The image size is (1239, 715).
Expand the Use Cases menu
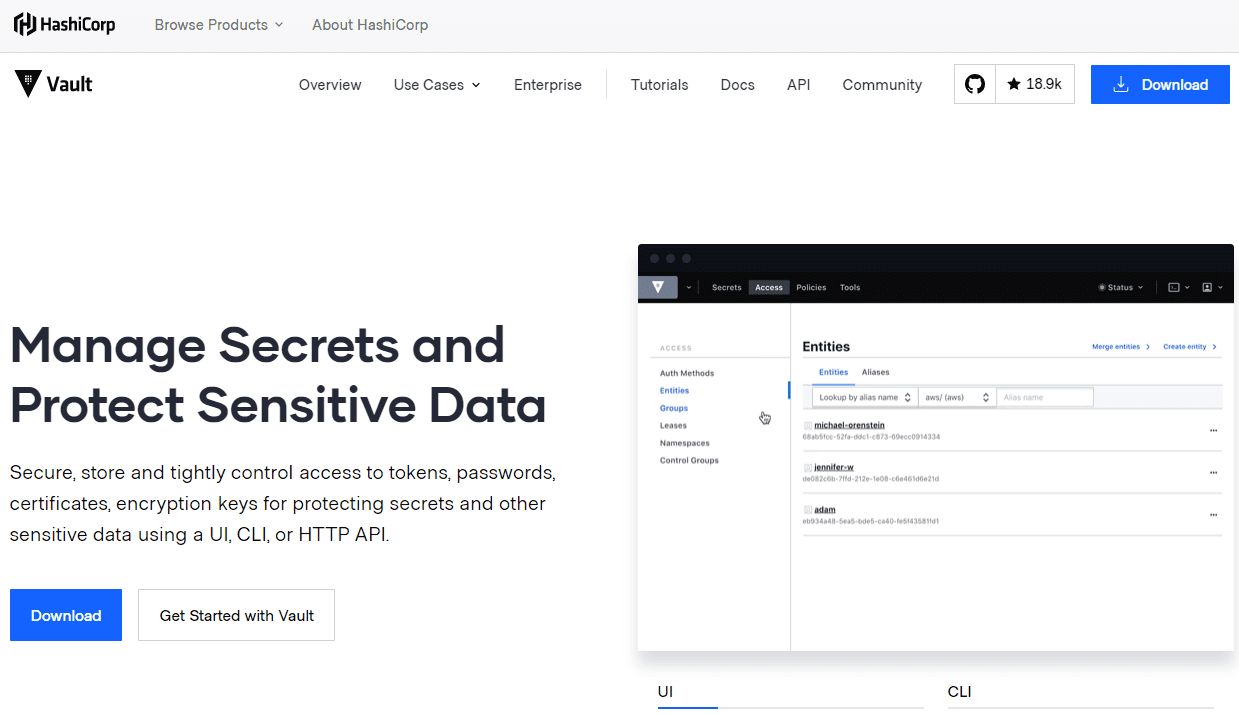[437, 85]
